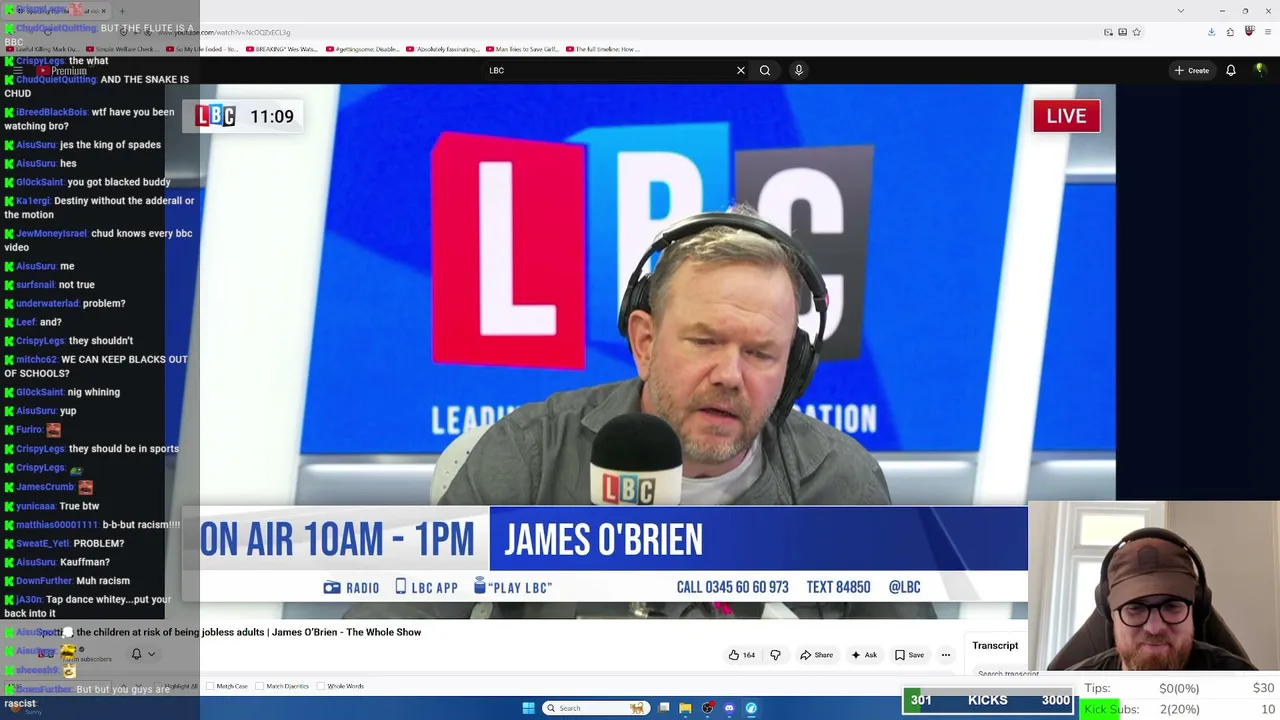The width and height of the screenshot is (1280, 720).
Task: Like the video with thumbs up
Action: click(x=741, y=655)
